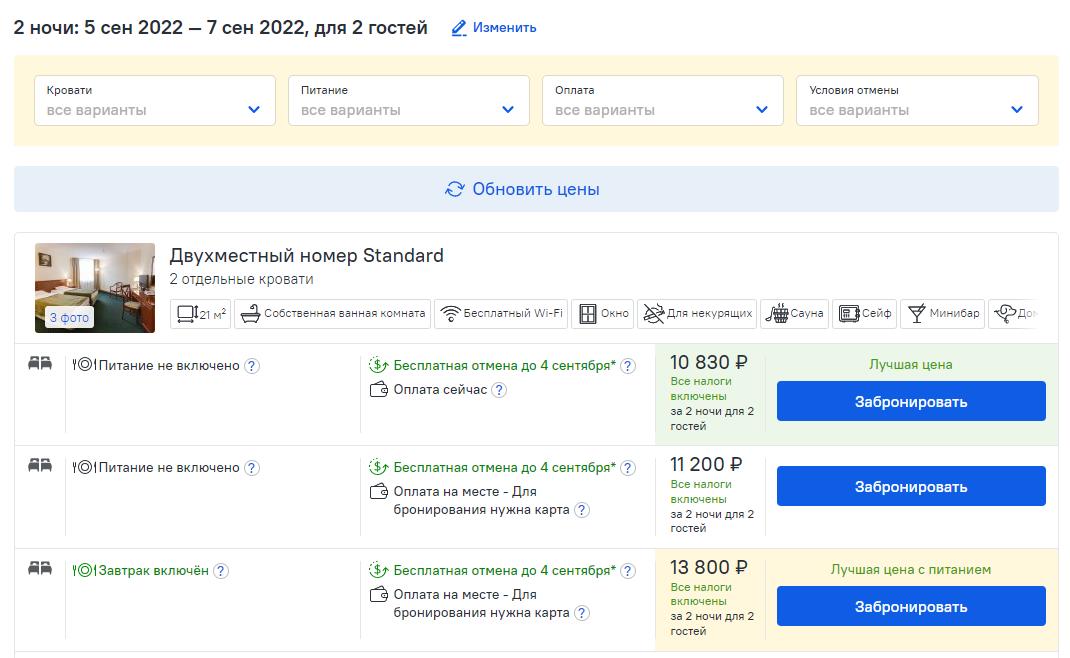Open the room photo thumbnail

(x=95, y=287)
